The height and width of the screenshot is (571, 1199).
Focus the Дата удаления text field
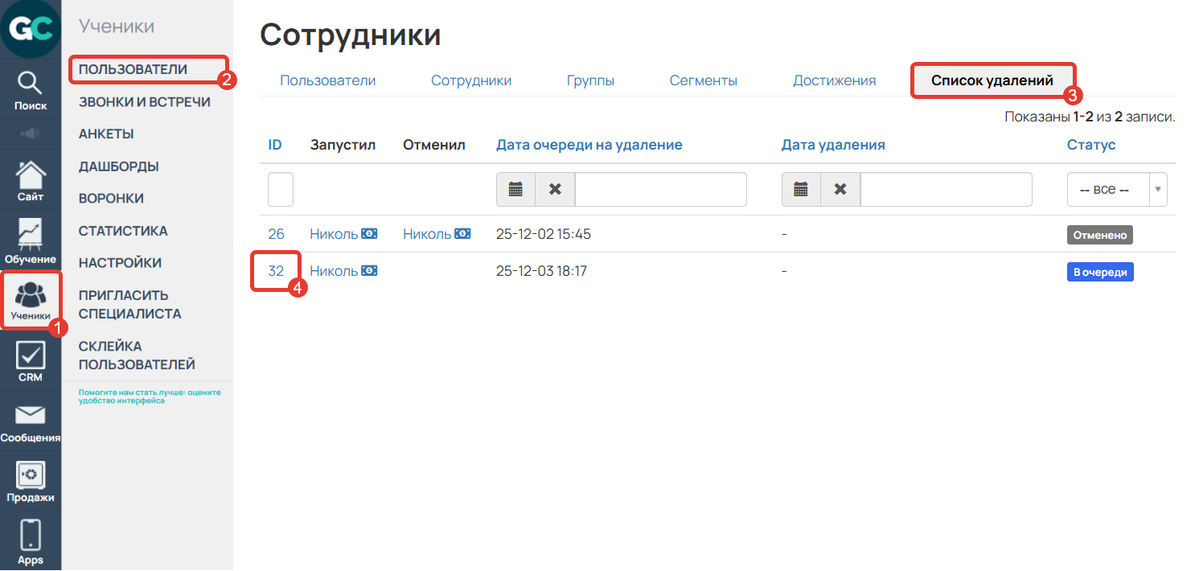tap(946, 190)
